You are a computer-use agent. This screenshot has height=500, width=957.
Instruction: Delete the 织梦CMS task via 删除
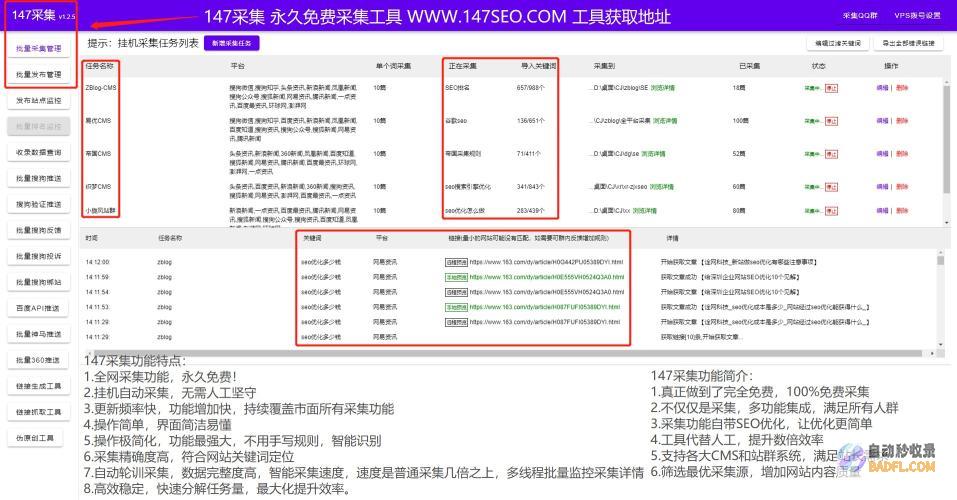[x=902, y=187]
